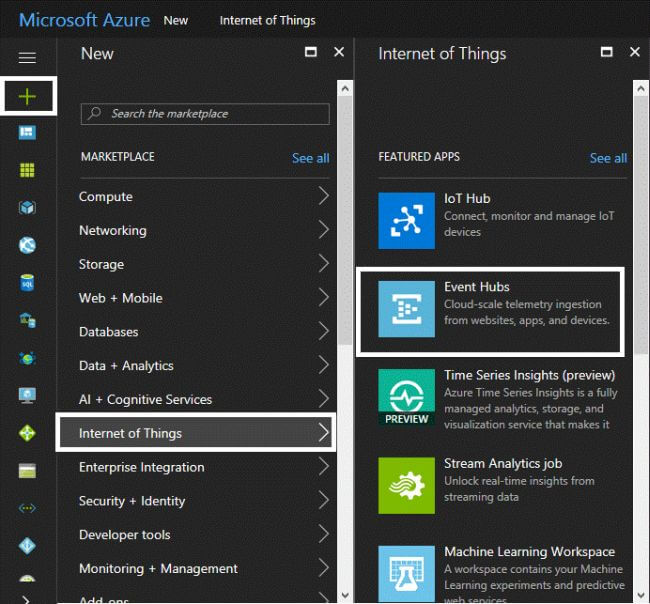Open Virtual networks angle-bracket icon
Image resolution: width=650 pixels, height=604 pixels.
(x=27, y=508)
